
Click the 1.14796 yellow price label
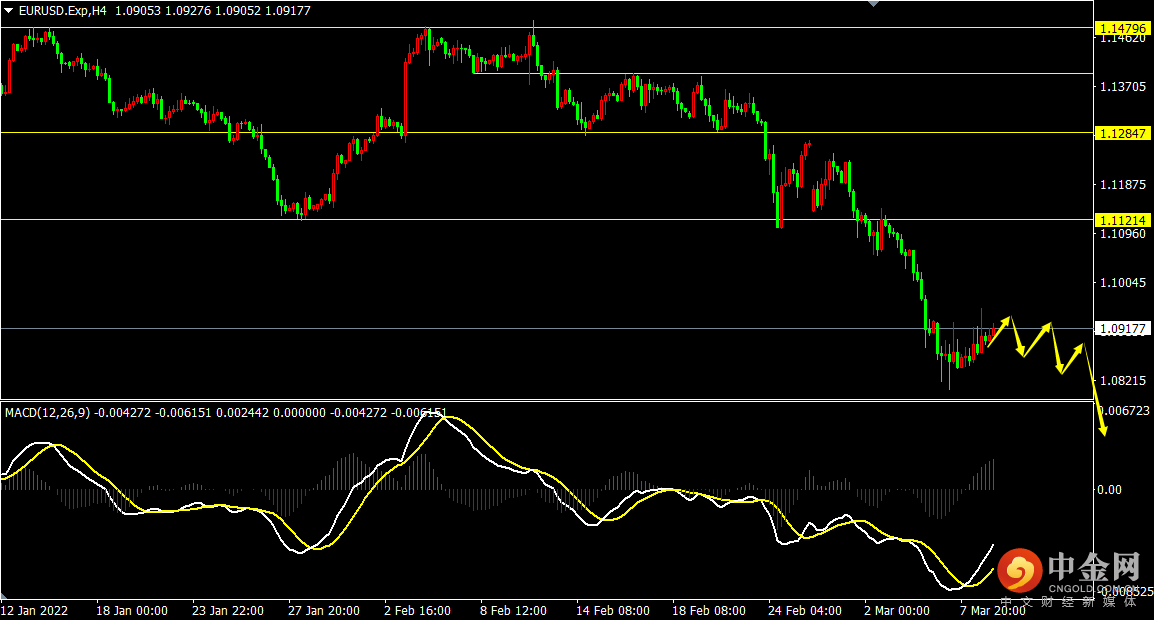pos(1123,28)
